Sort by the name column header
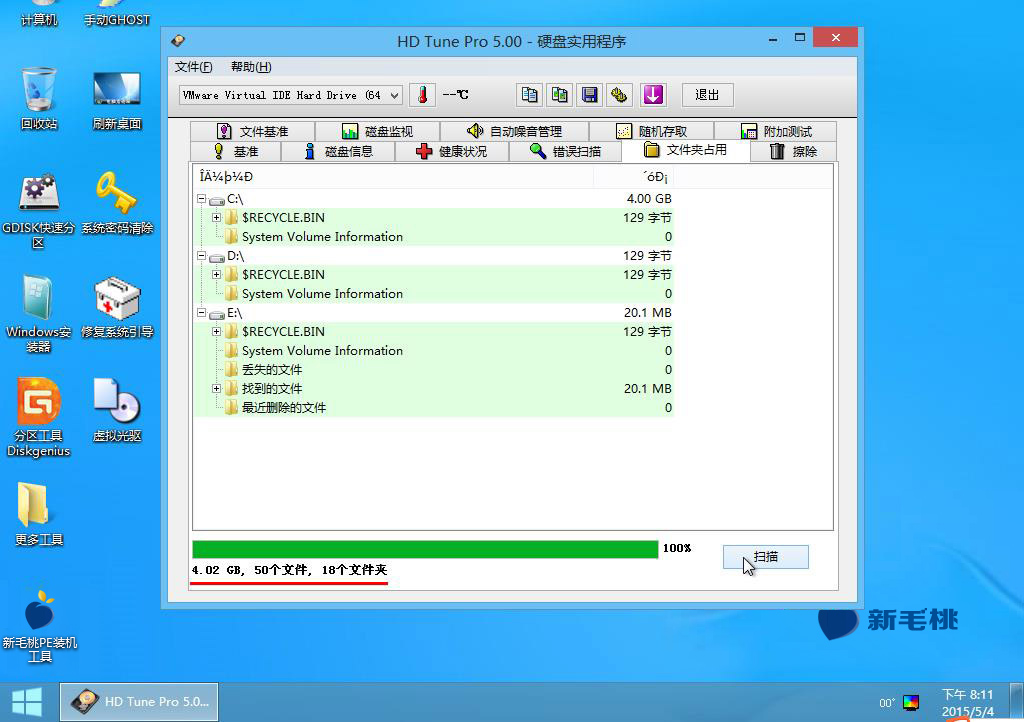The height and width of the screenshot is (722, 1024). [x=393, y=176]
